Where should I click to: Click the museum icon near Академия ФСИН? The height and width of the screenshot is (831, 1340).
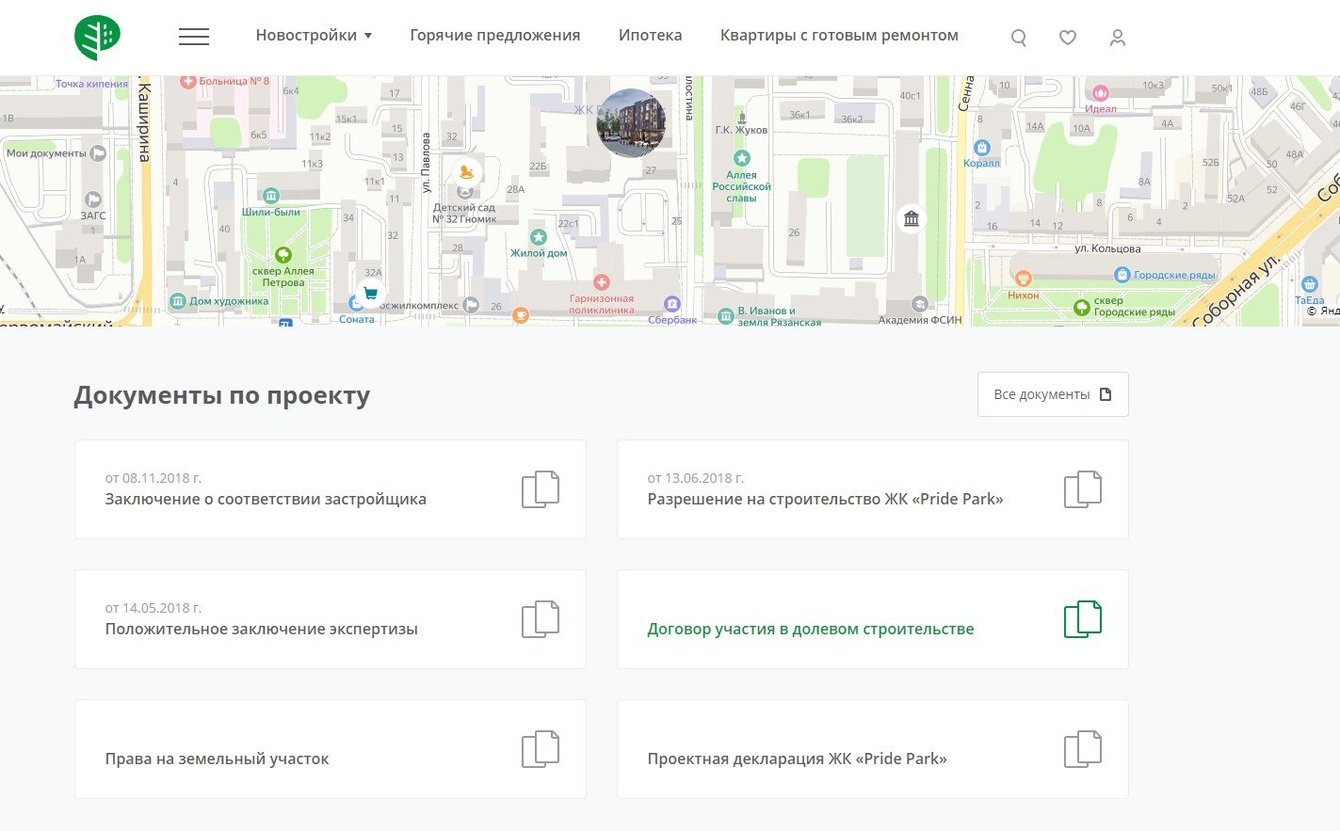click(x=911, y=218)
